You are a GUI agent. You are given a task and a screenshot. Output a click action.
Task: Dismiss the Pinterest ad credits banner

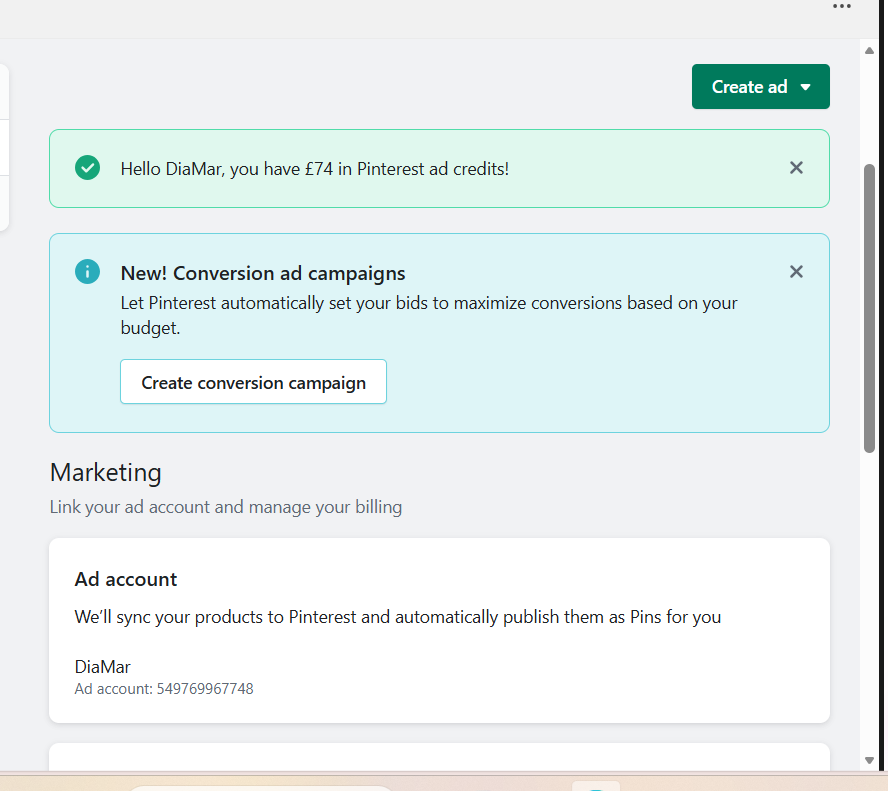[x=796, y=168]
